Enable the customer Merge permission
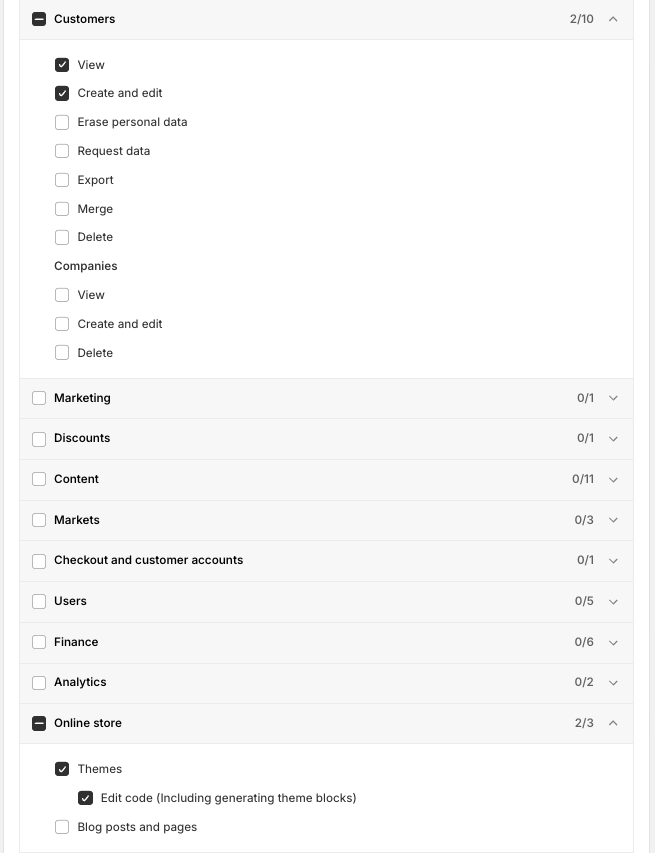The image size is (655, 853). click(x=62, y=209)
